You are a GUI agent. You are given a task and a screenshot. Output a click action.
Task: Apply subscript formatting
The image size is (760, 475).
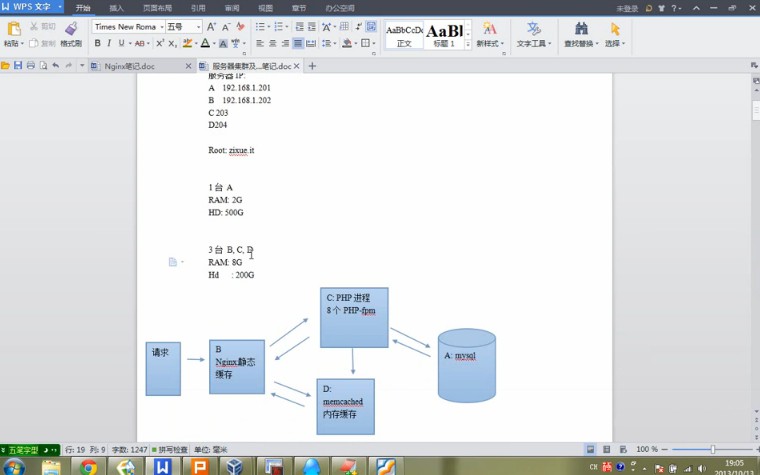click(172, 43)
